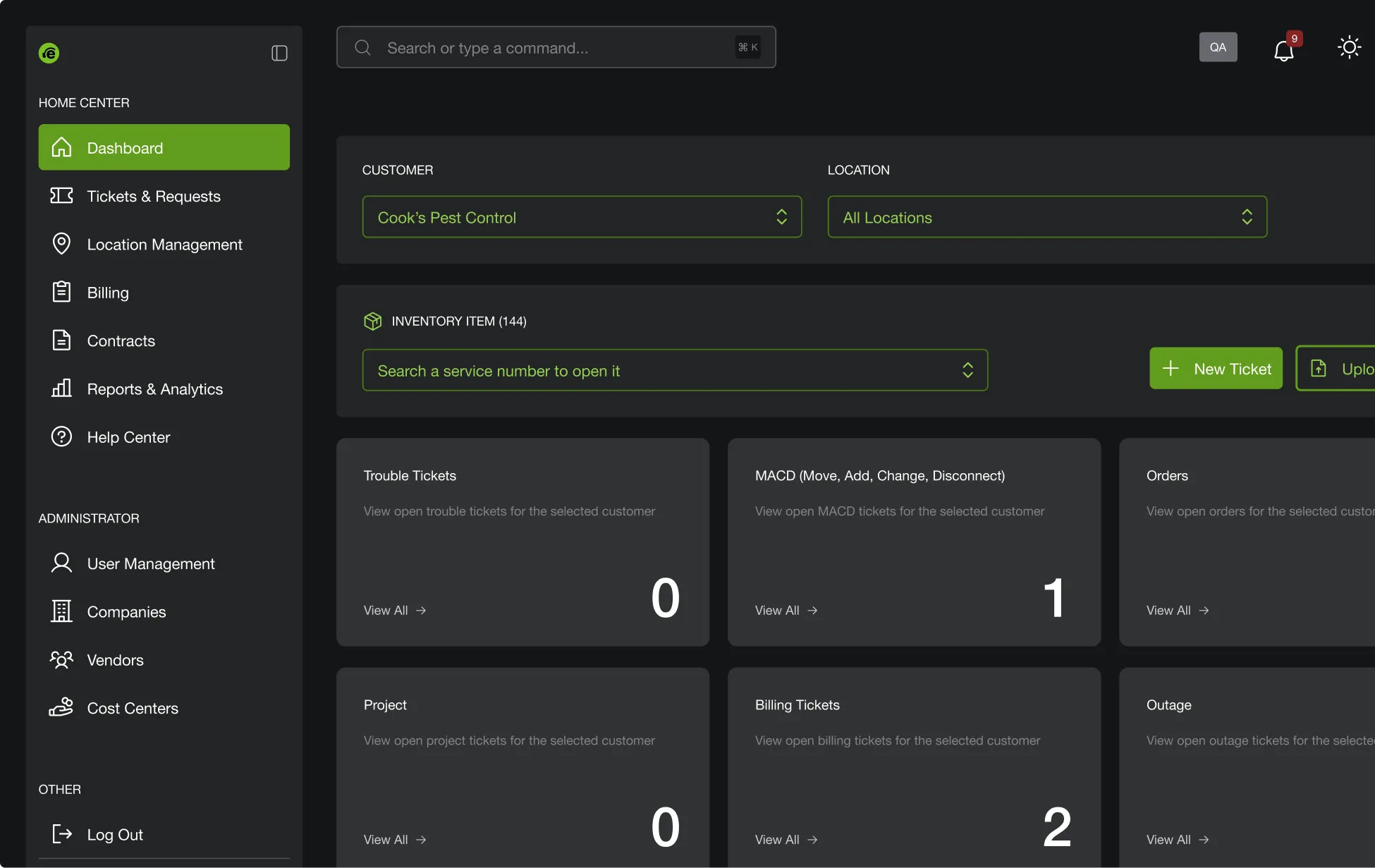Click the Trouble Tickets card title
The width and height of the screenshot is (1375, 868).
tap(410, 475)
